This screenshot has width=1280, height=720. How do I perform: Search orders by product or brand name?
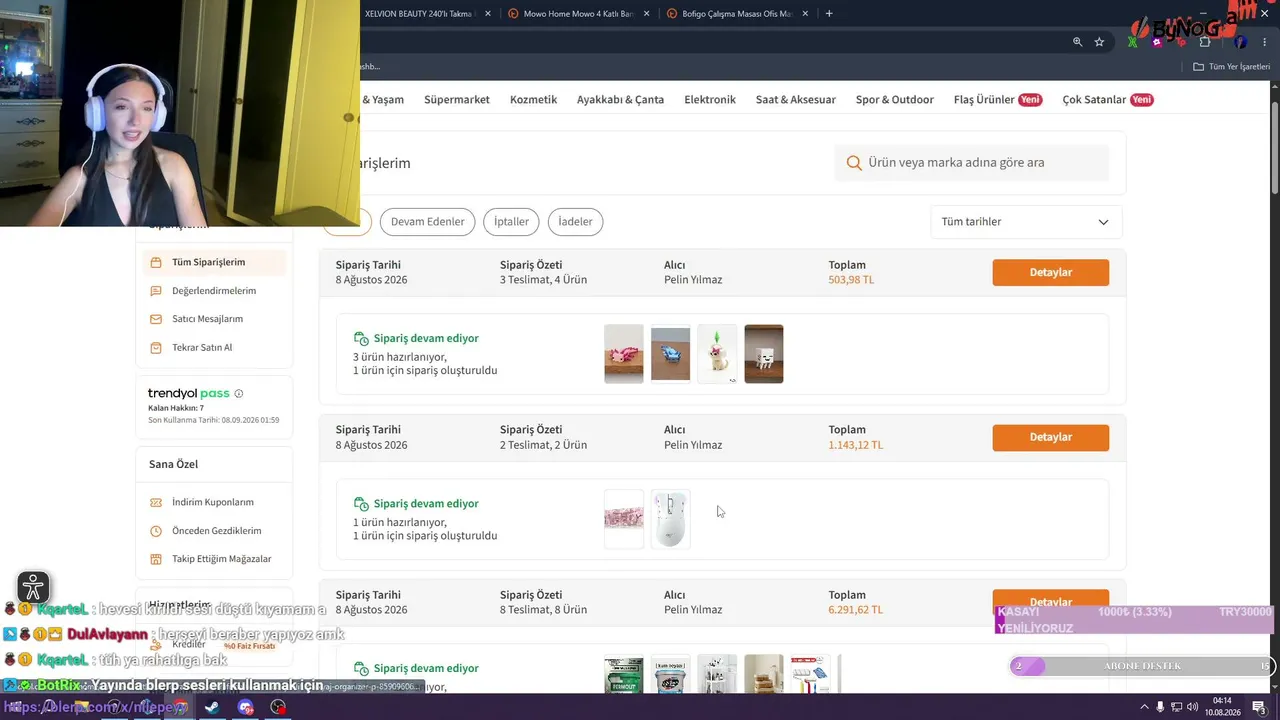(x=972, y=163)
